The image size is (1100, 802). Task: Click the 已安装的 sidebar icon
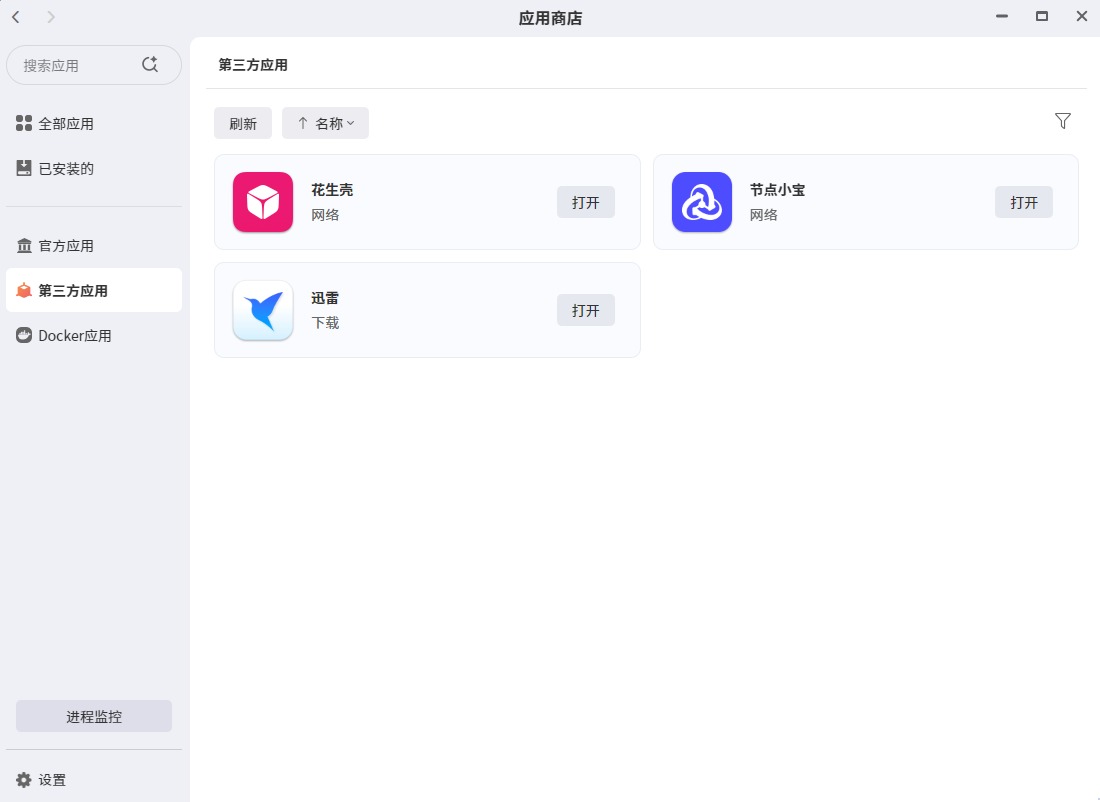pos(23,168)
